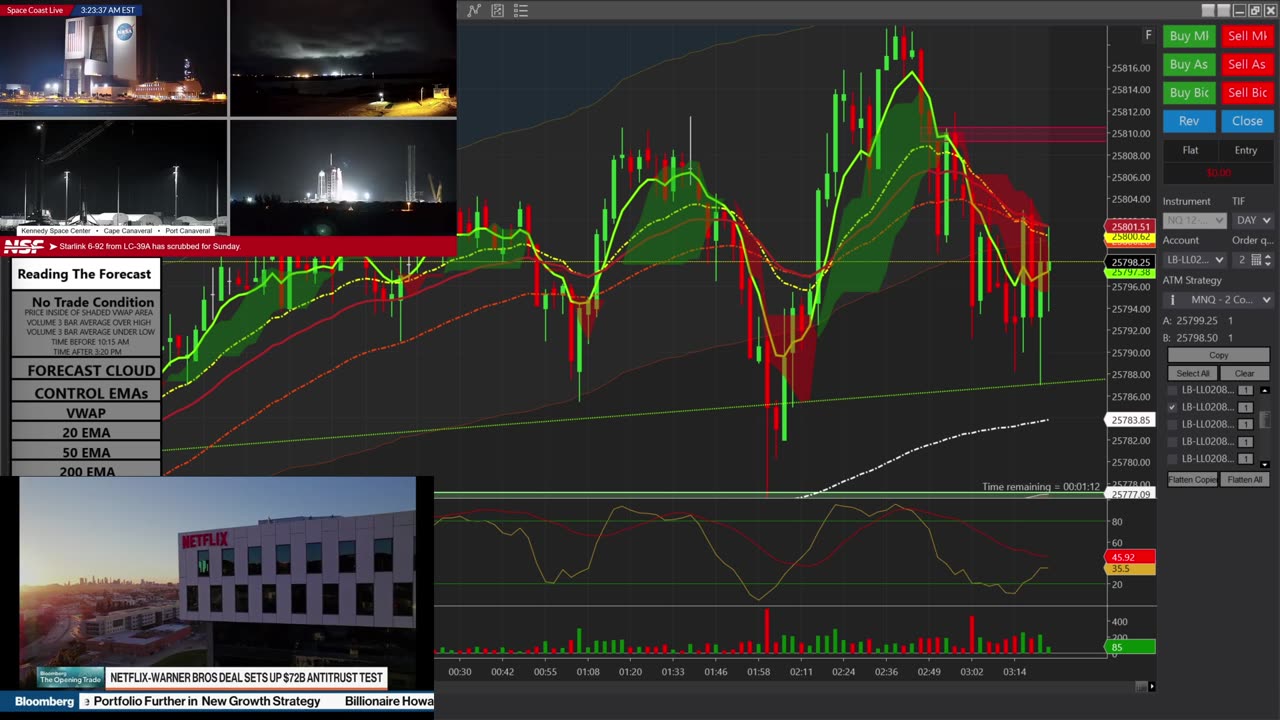Click the chart horizontal scroll arrow at bottom right
The image size is (1280, 720).
point(1152,686)
